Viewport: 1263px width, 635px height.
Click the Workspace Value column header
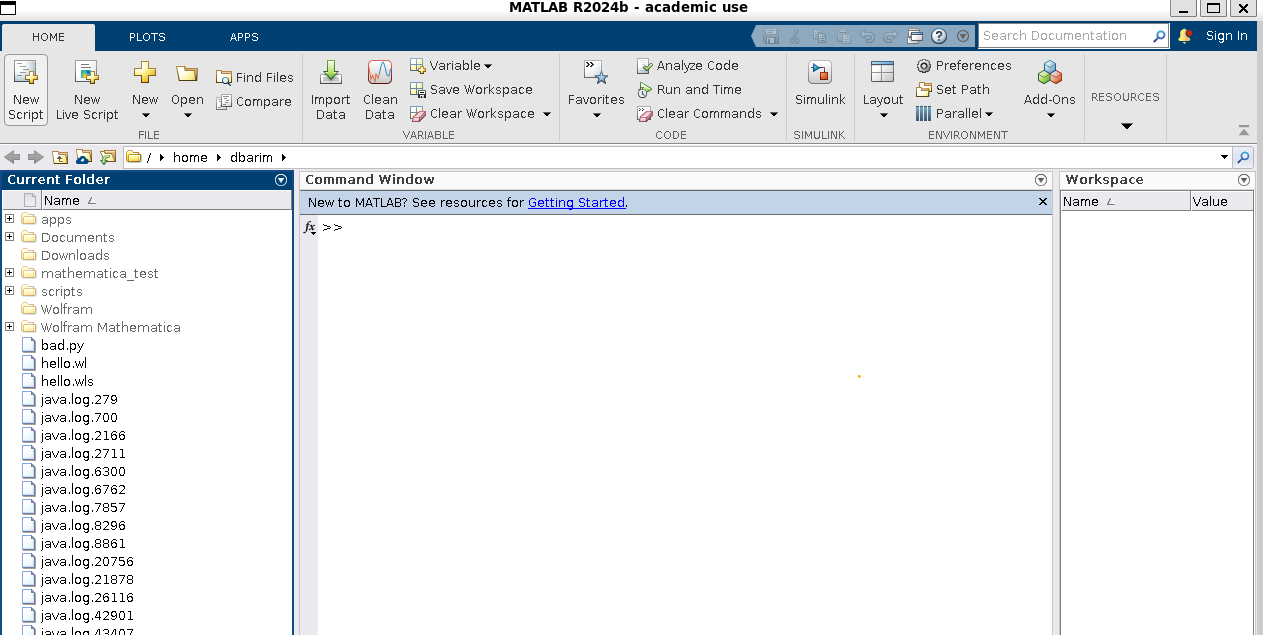[1221, 201]
